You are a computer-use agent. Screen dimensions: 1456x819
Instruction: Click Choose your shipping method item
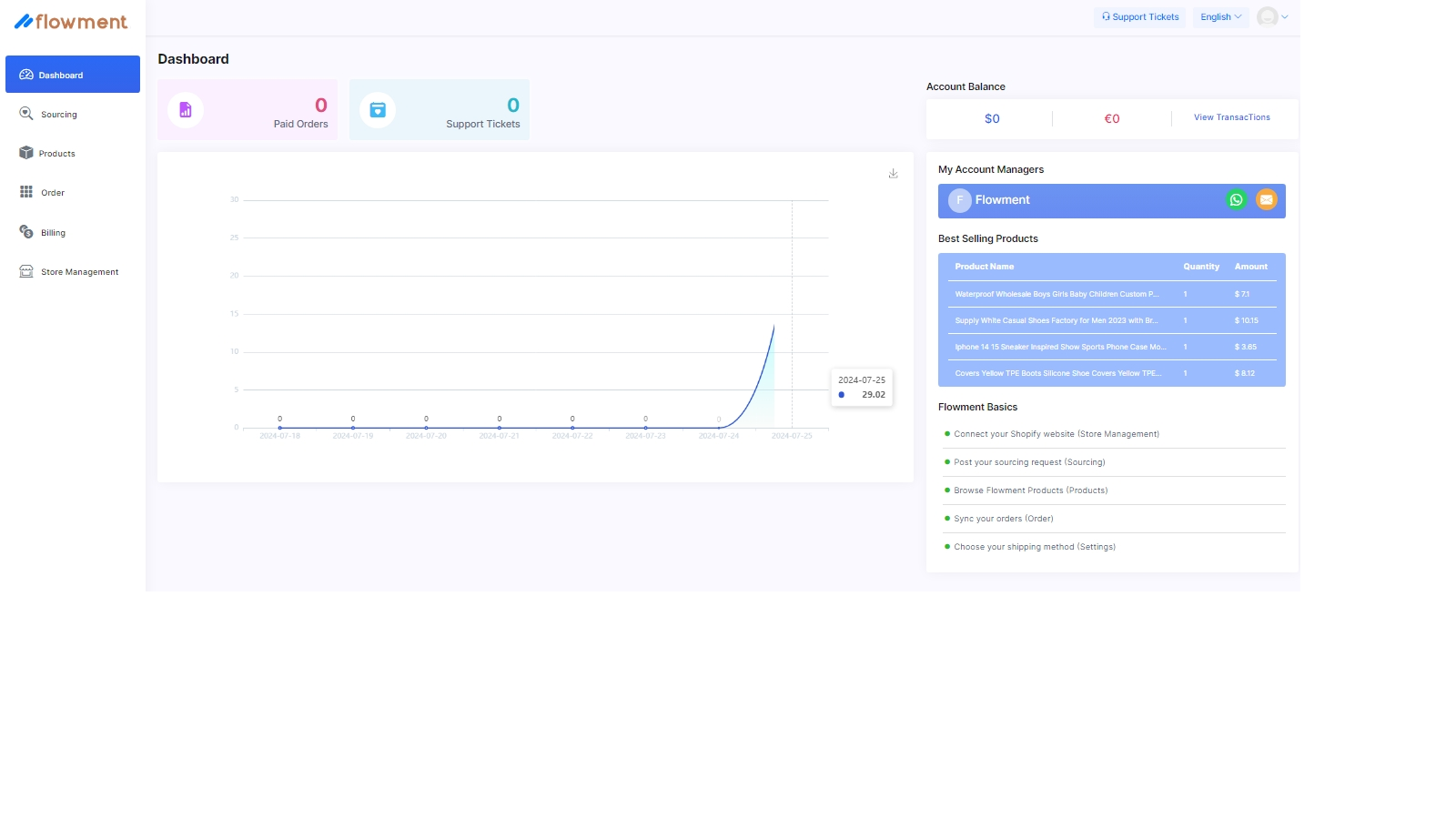tap(1035, 547)
